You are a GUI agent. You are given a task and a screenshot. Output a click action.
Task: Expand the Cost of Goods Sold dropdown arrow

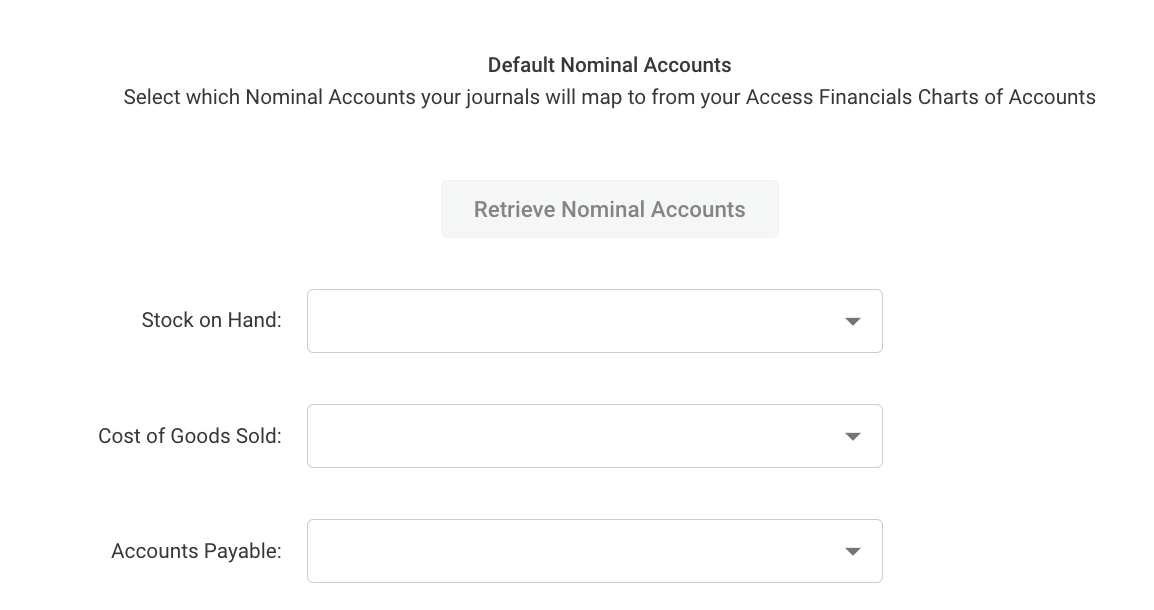point(852,435)
